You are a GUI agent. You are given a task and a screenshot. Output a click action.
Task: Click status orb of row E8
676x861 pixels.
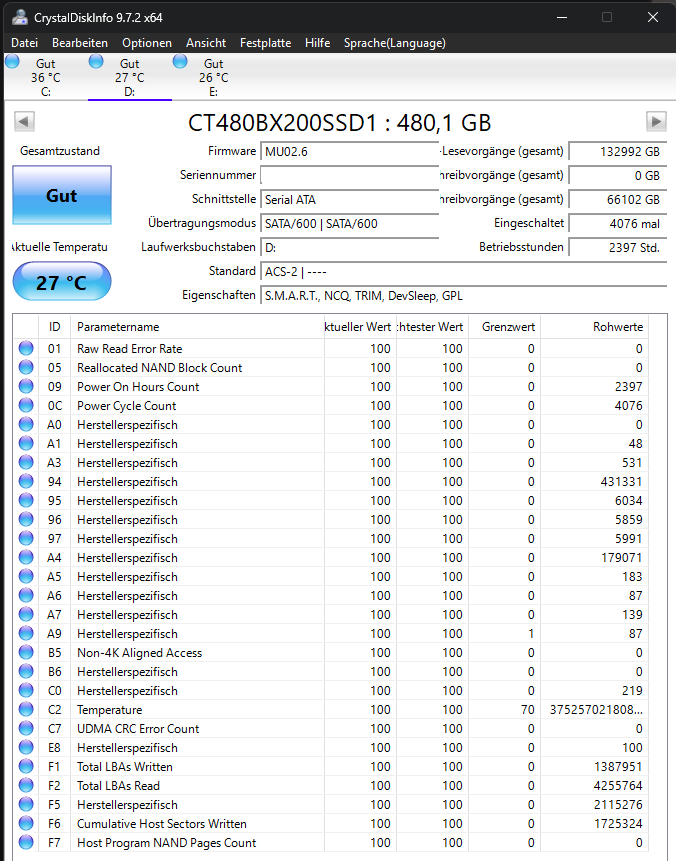pyautogui.click(x=26, y=747)
